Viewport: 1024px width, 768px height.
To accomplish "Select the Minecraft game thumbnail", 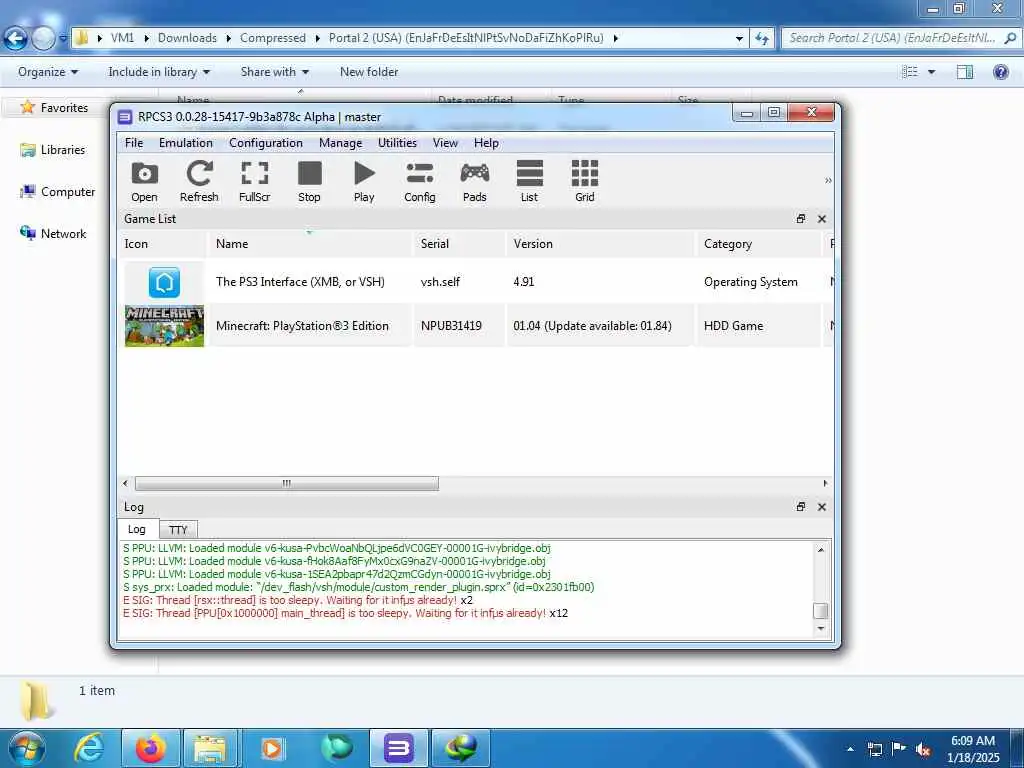I will point(165,326).
